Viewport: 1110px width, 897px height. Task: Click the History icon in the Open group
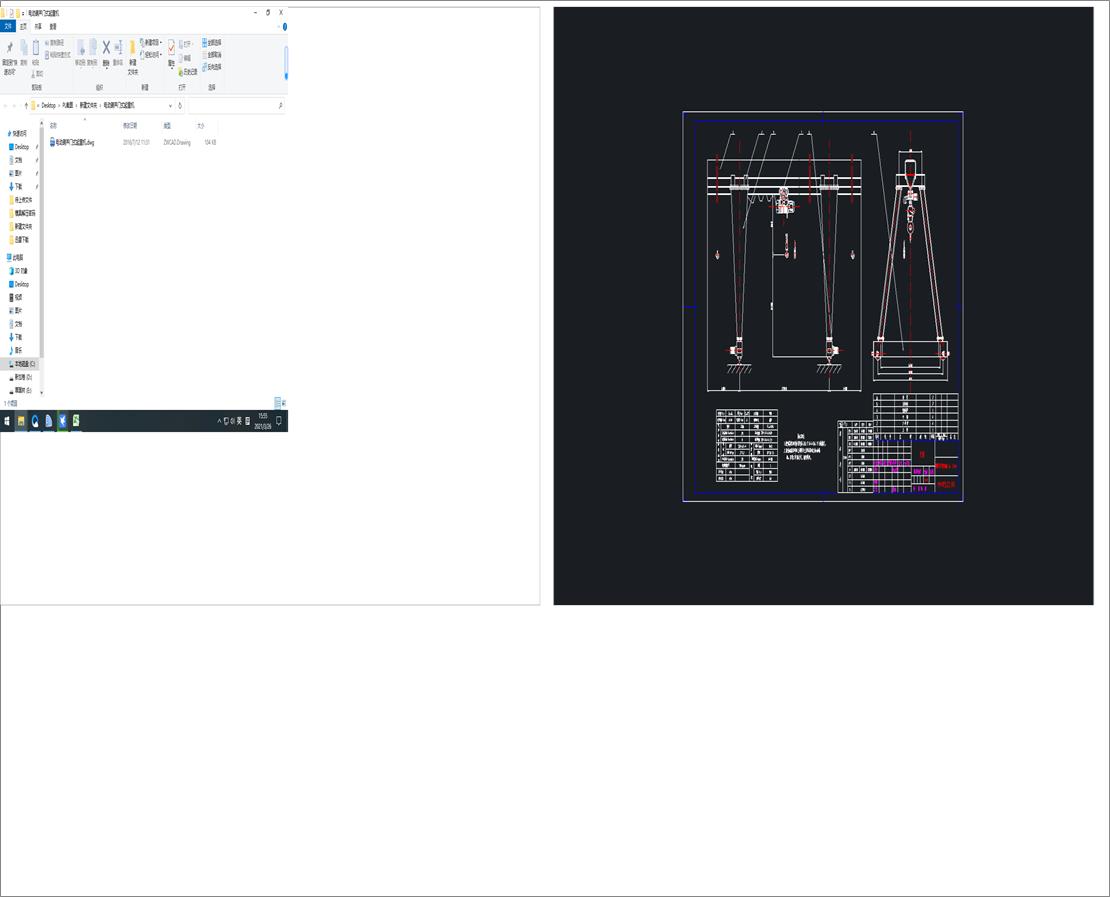pyautogui.click(x=180, y=72)
